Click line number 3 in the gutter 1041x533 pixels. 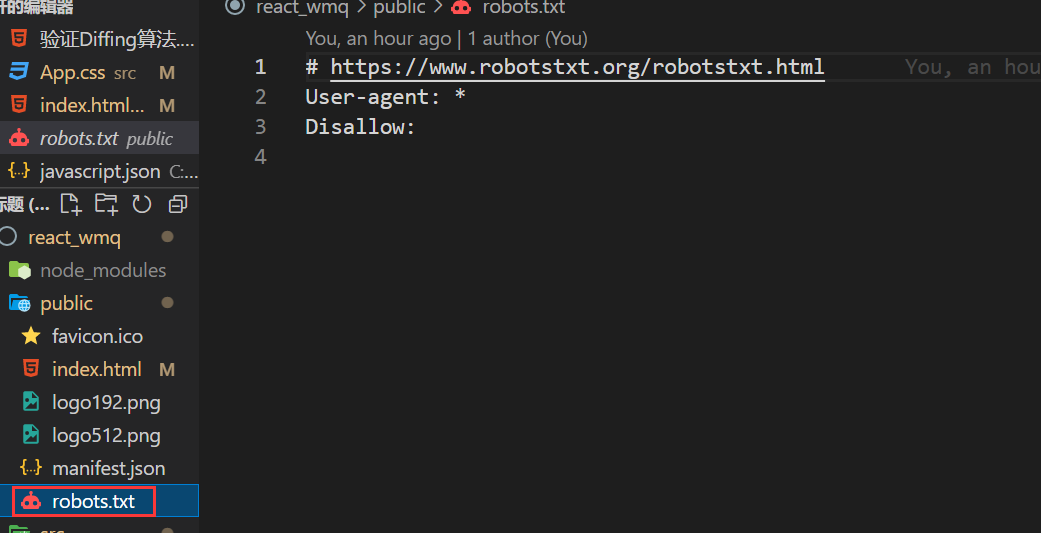[261, 127]
